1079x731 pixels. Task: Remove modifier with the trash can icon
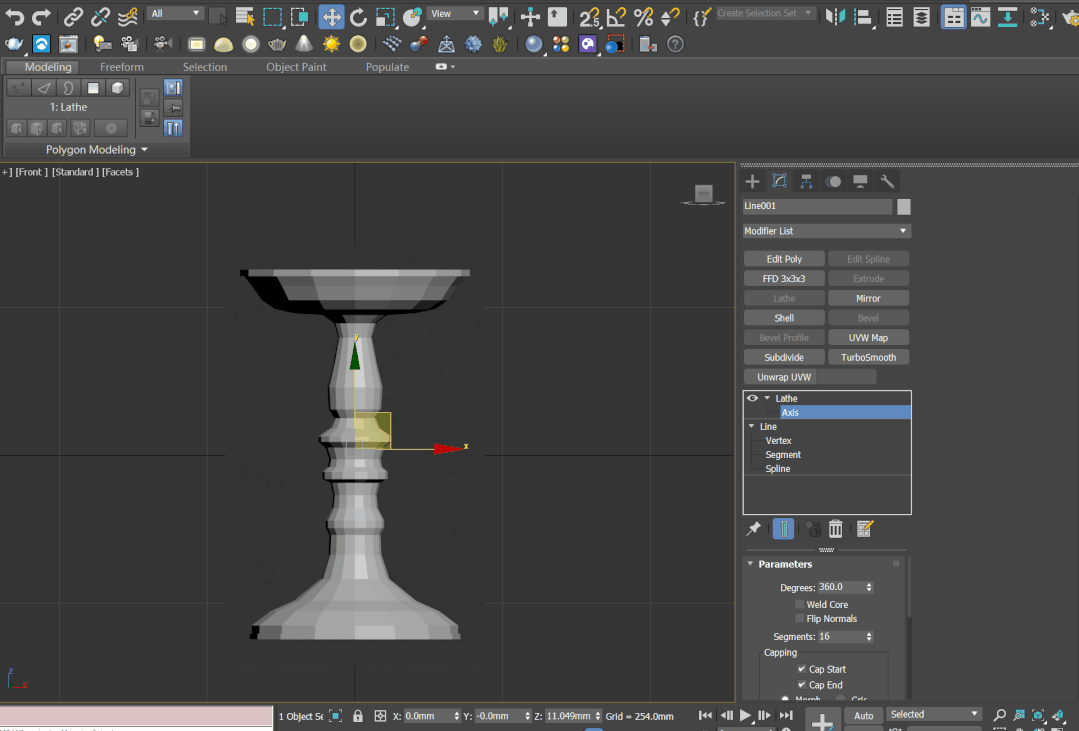click(x=835, y=529)
